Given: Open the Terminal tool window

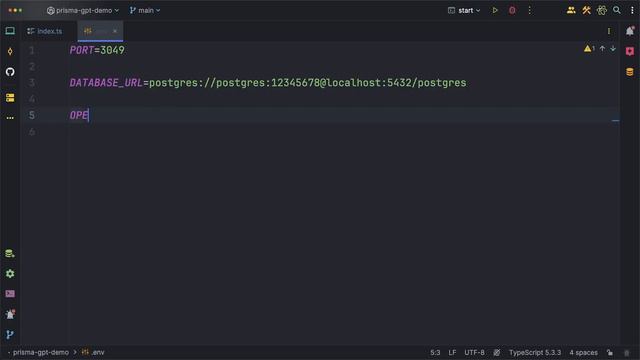Looking at the screenshot, I should point(10,294).
